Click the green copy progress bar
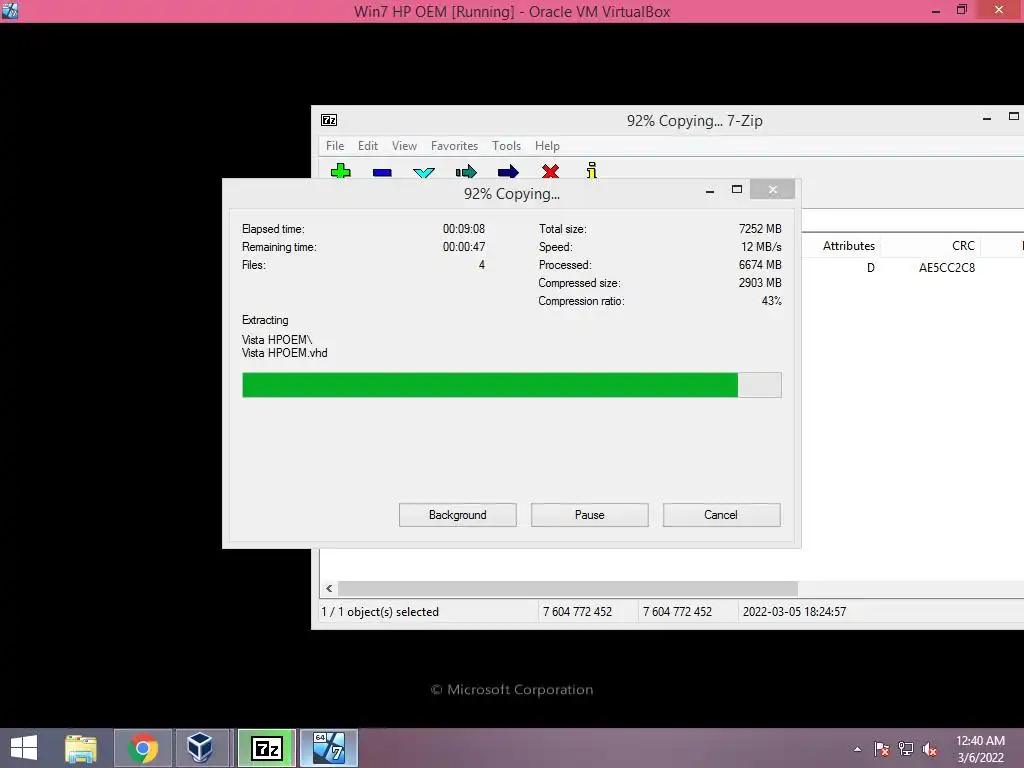Image resolution: width=1024 pixels, height=768 pixels. [x=511, y=385]
